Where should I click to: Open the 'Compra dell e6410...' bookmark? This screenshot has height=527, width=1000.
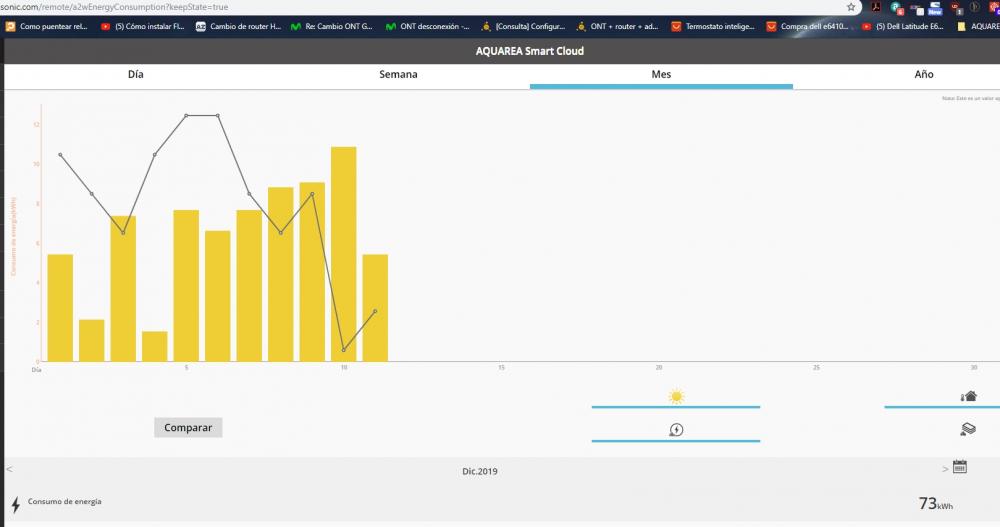pos(808,26)
